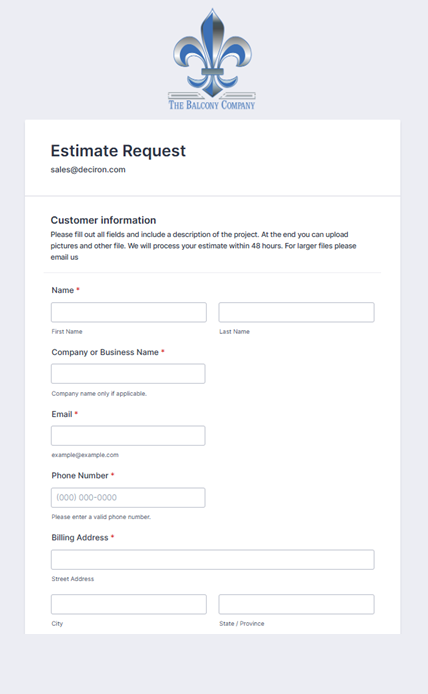428x694 pixels.
Task: Focus the Last Name input field
Action: click(x=296, y=312)
